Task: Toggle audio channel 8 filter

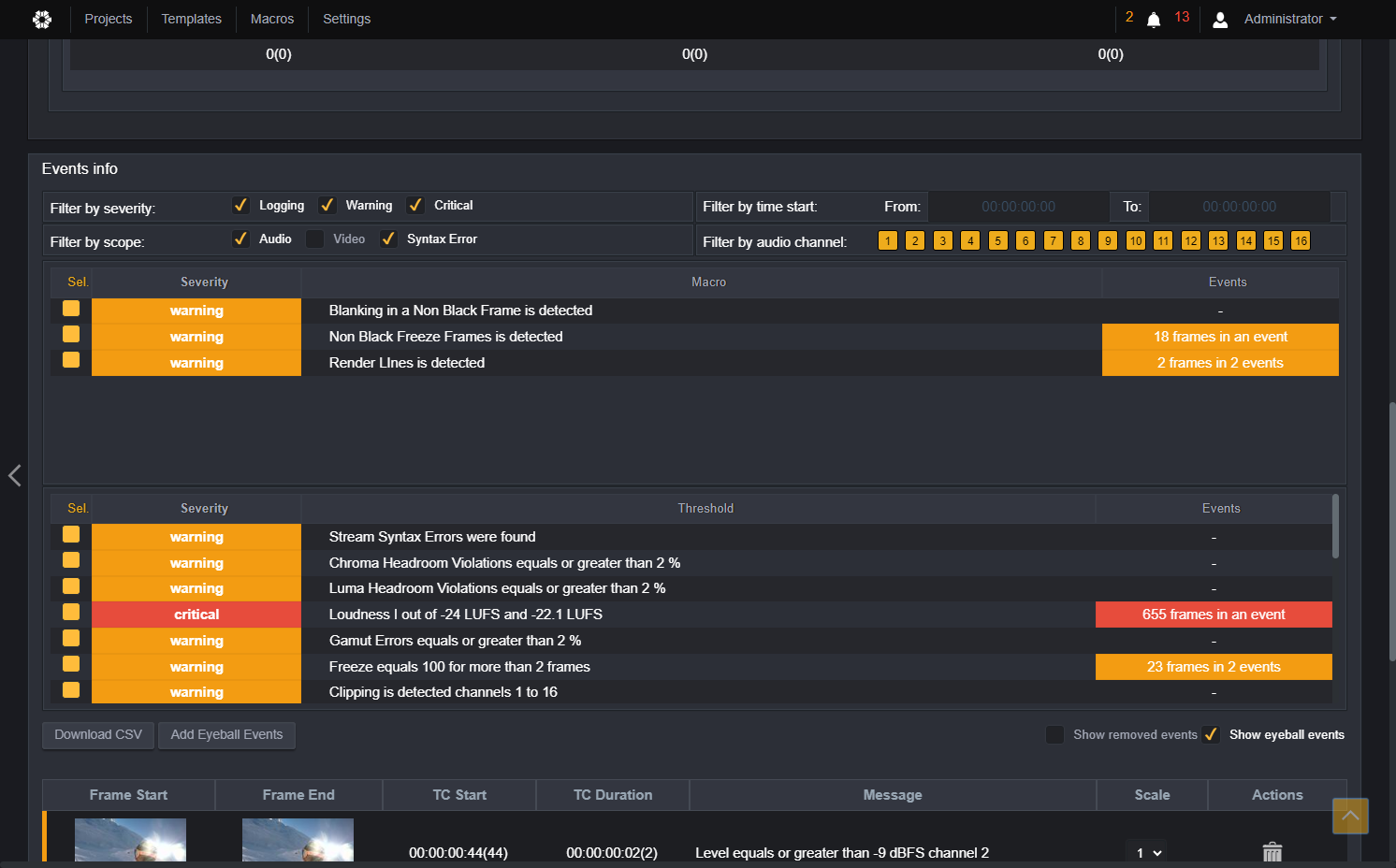Action: [1081, 240]
